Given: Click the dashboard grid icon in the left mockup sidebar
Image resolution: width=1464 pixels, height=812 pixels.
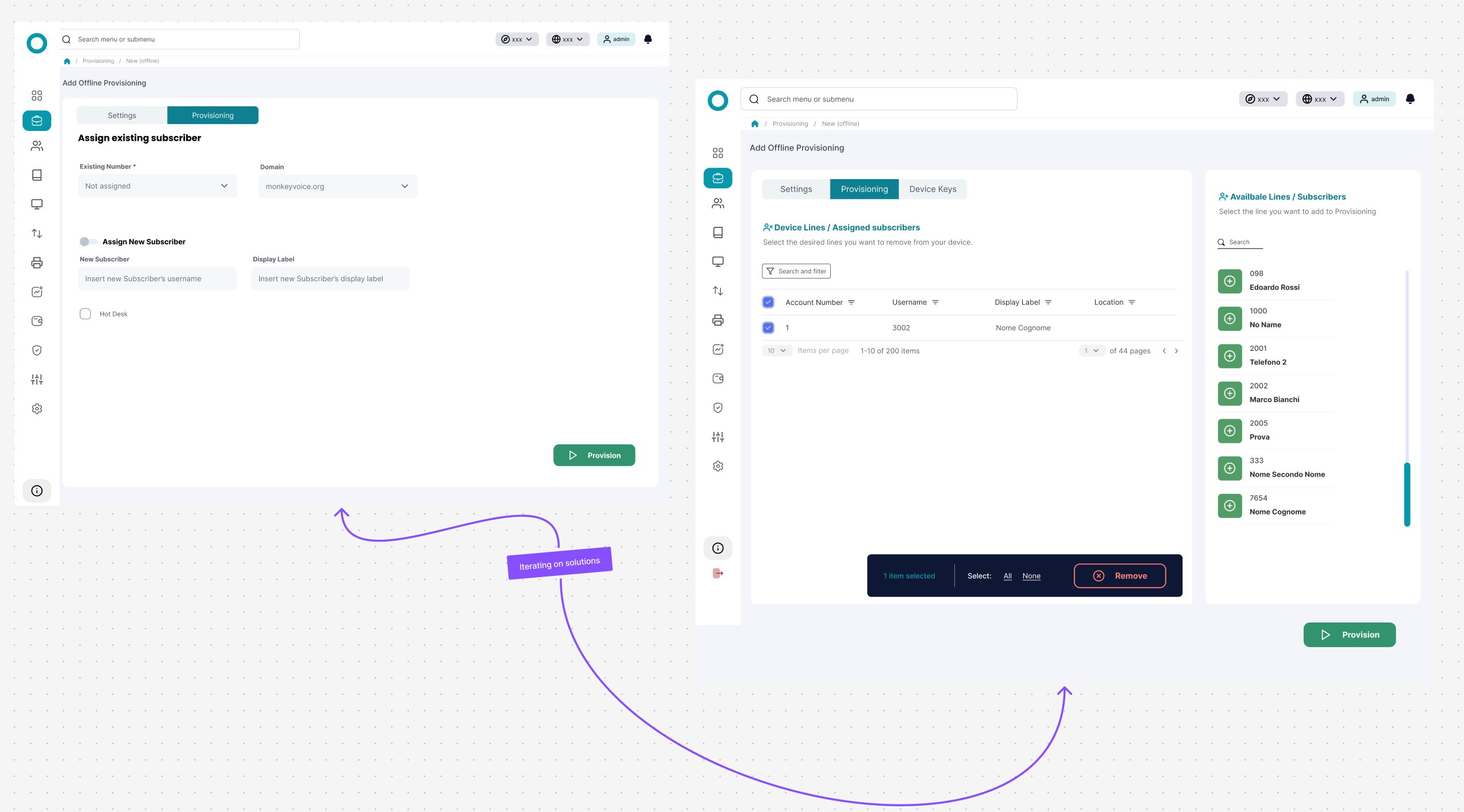Looking at the screenshot, I should (37, 95).
